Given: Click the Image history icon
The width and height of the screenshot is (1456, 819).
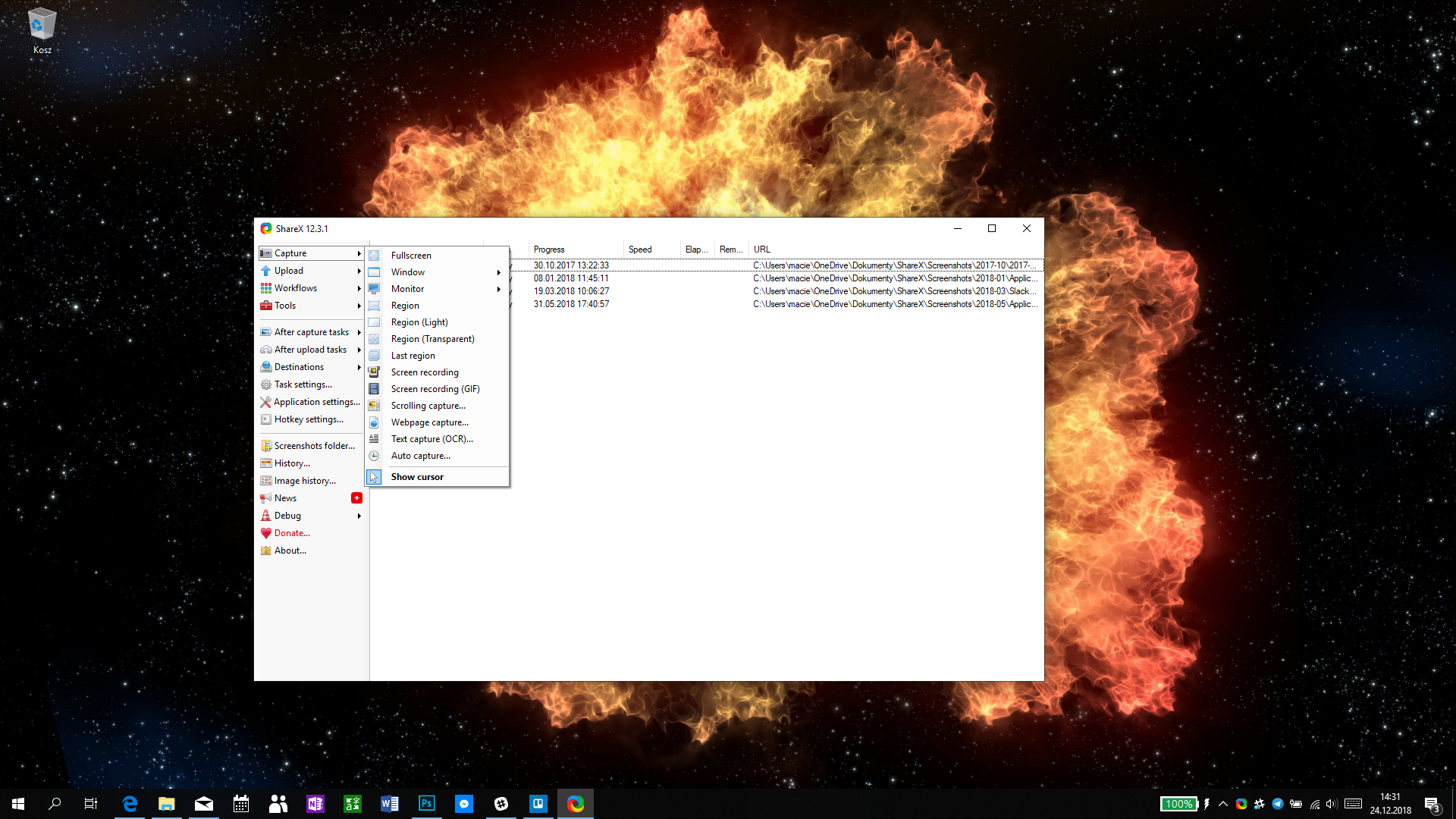Looking at the screenshot, I should pyautogui.click(x=266, y=481).
